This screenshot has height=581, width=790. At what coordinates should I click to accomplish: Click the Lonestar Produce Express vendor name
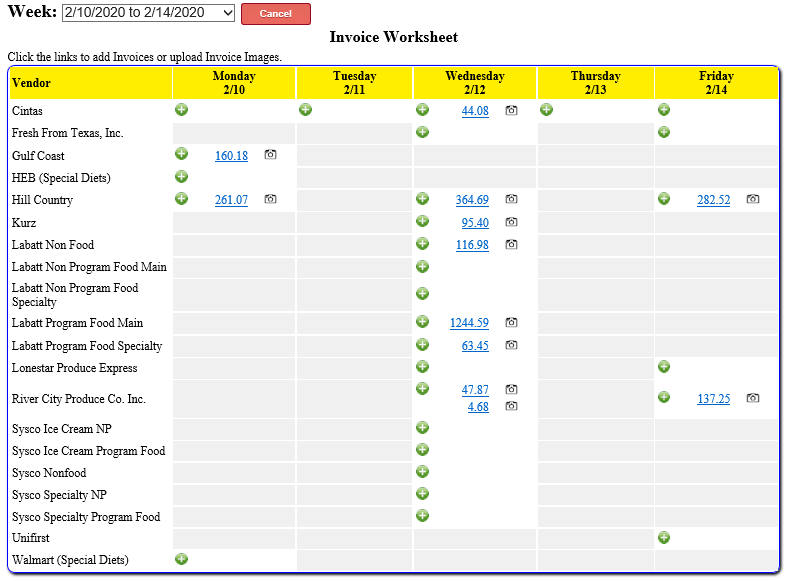[x=75, y=368]
